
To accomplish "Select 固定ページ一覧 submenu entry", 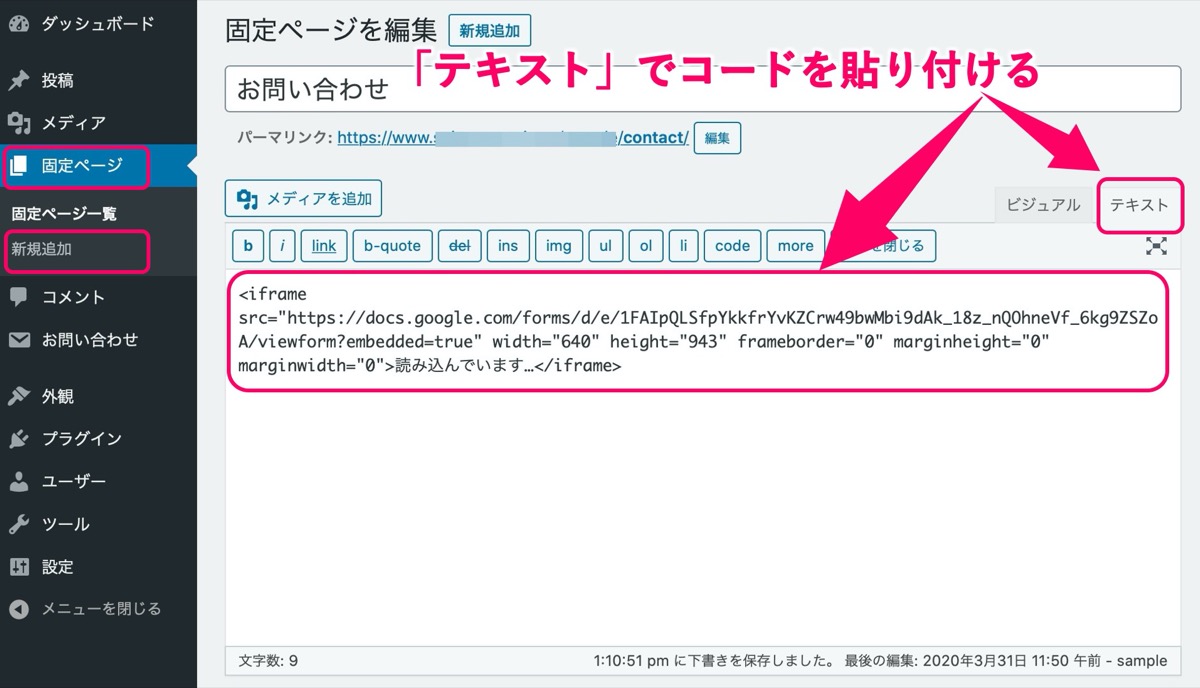I will coord(64,213).
